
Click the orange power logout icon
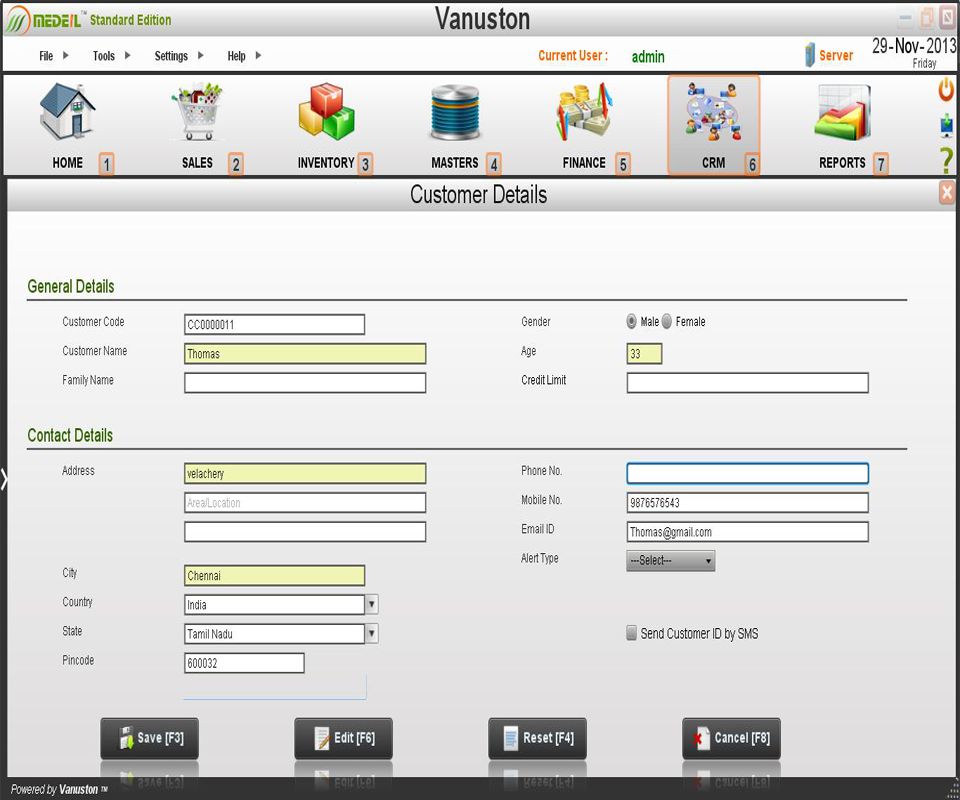tap(947, 89)
